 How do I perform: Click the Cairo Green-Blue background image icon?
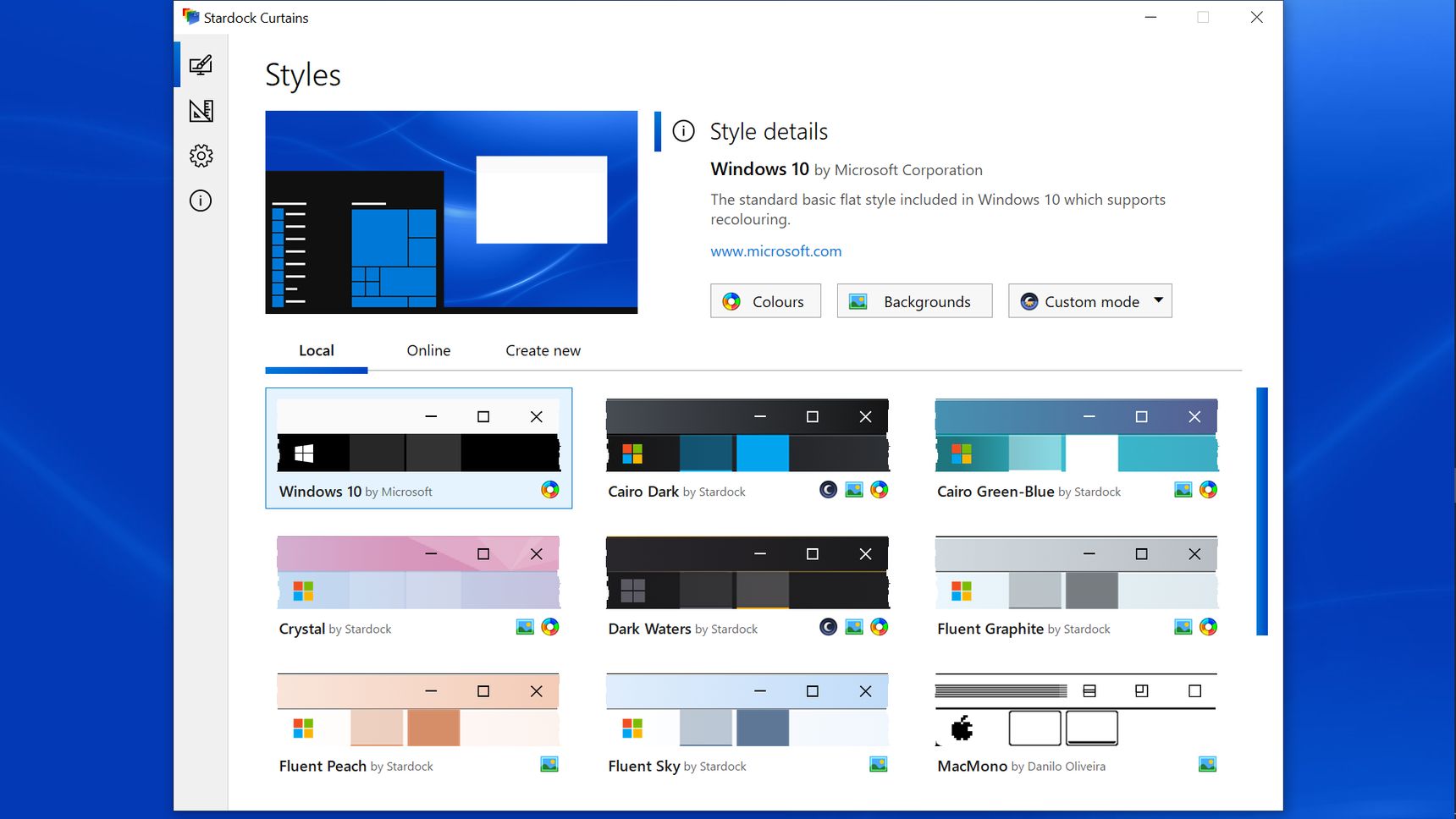tap(1183, 489)
